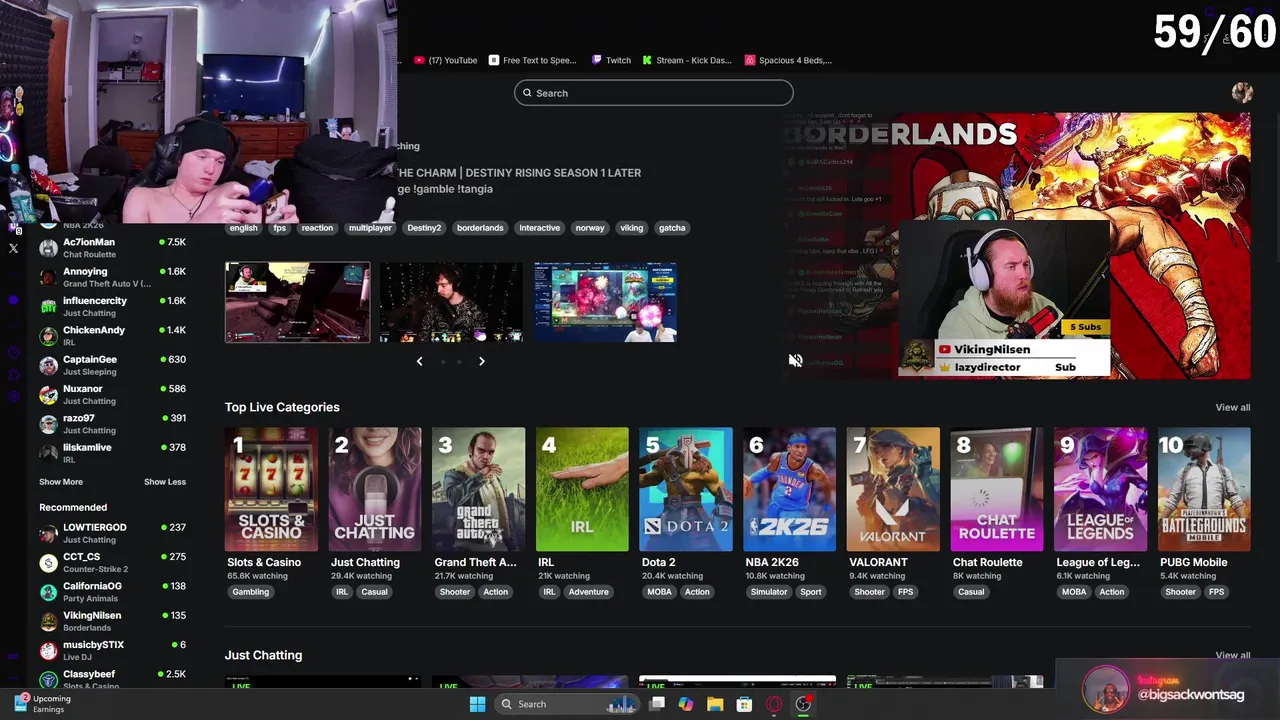
Task: Click Gambling tag under Slots & Casino
Action: [x=250, y=592]
